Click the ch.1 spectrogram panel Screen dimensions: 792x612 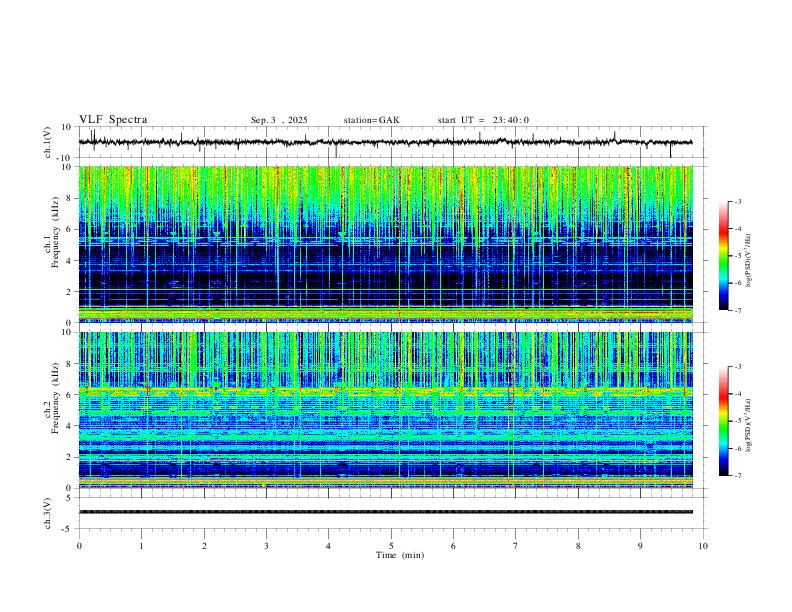coord(385,244)
